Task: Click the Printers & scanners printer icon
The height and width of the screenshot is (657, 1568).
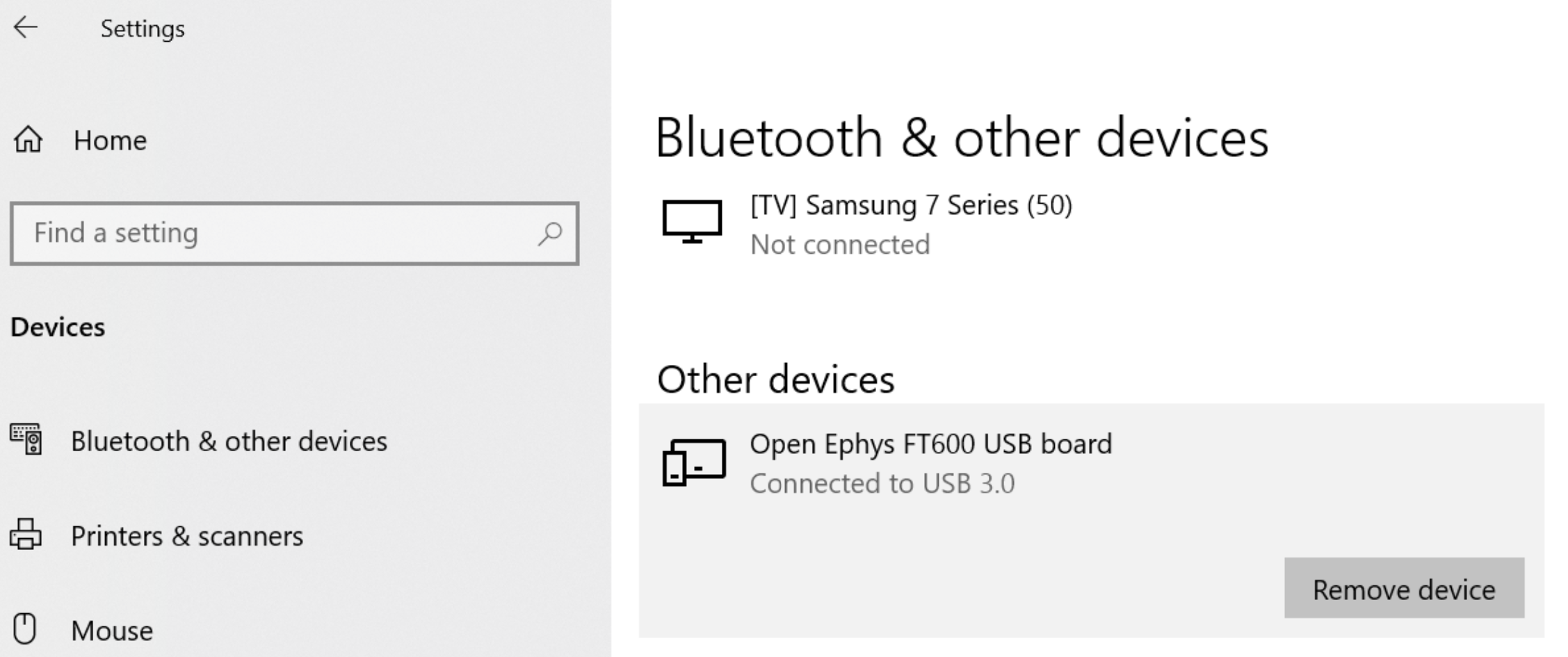Action: [x=26, y=535]
